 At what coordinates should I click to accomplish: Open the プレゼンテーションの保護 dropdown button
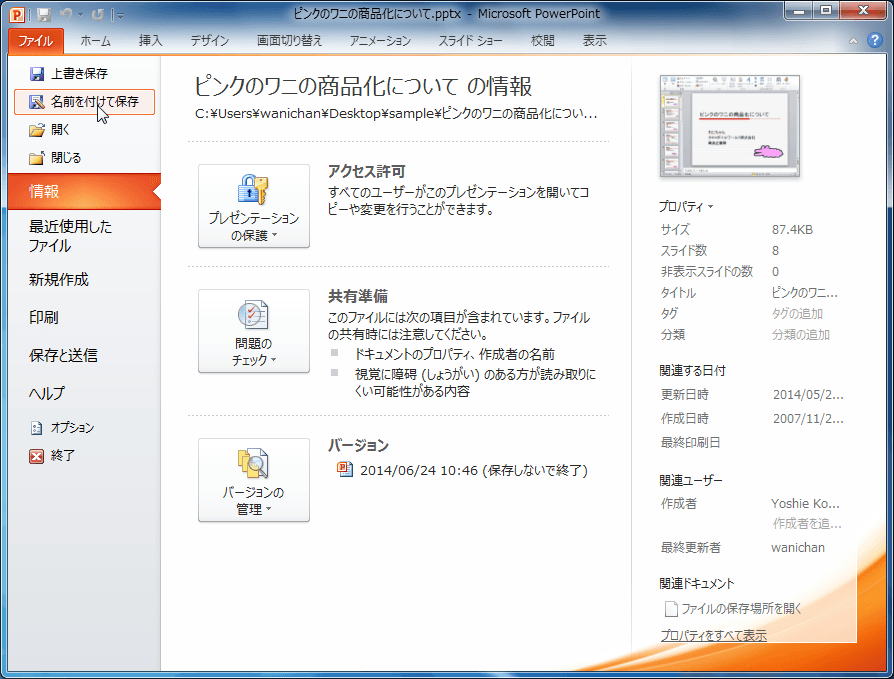click(254, 206)
